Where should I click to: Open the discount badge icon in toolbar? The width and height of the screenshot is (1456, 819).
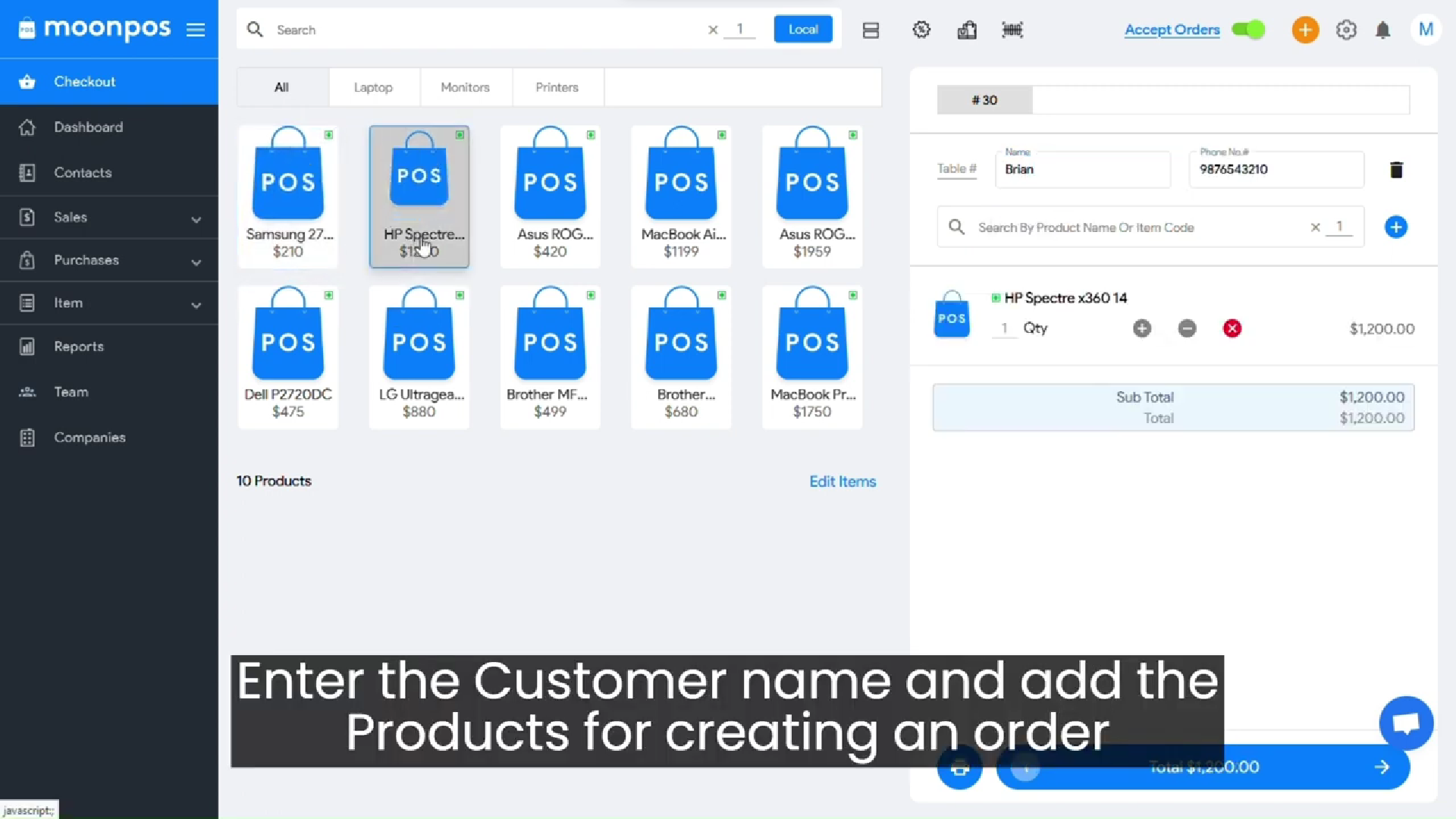(921, 30)
